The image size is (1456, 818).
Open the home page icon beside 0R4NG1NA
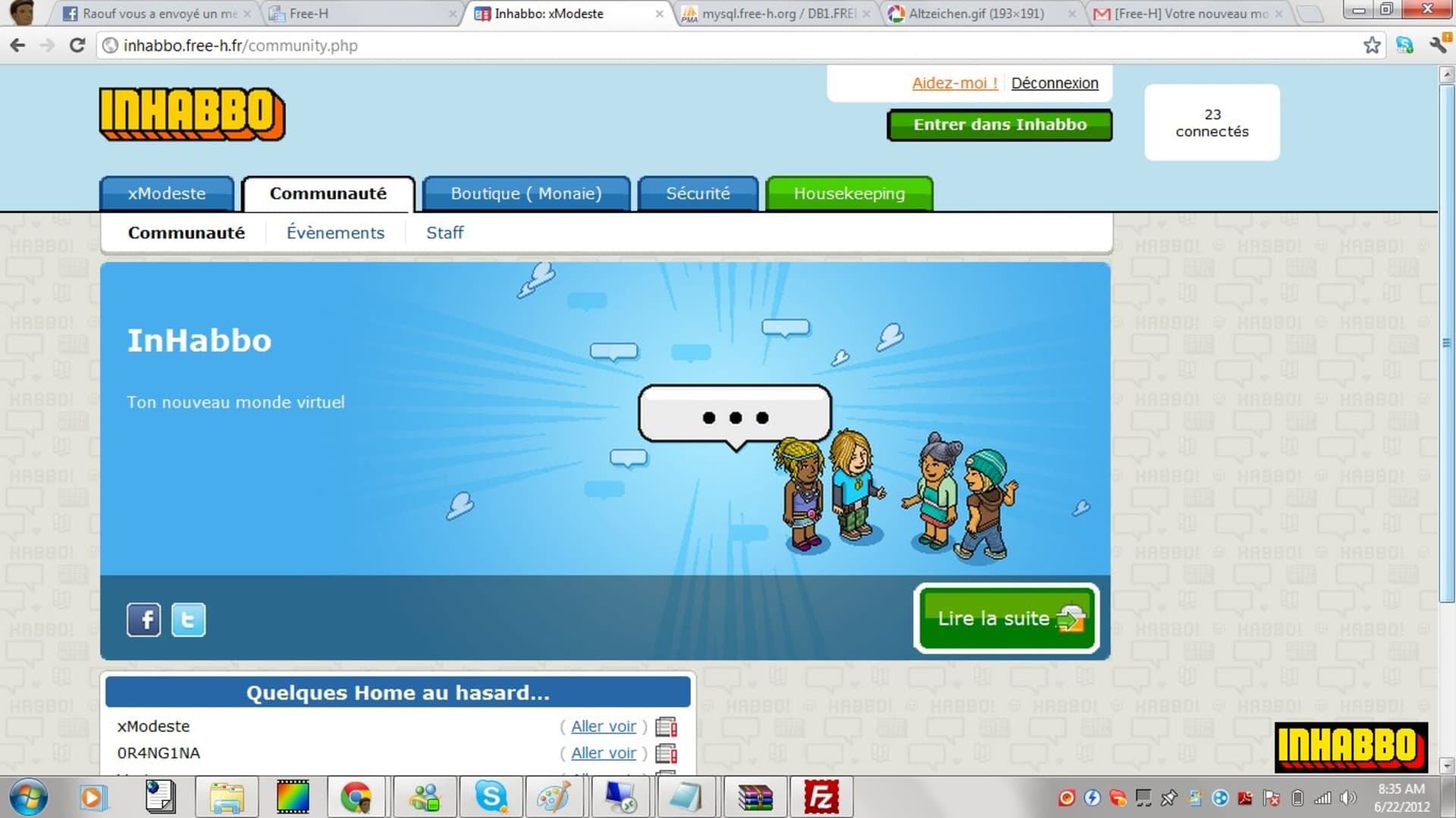click(x=666, y=754)
